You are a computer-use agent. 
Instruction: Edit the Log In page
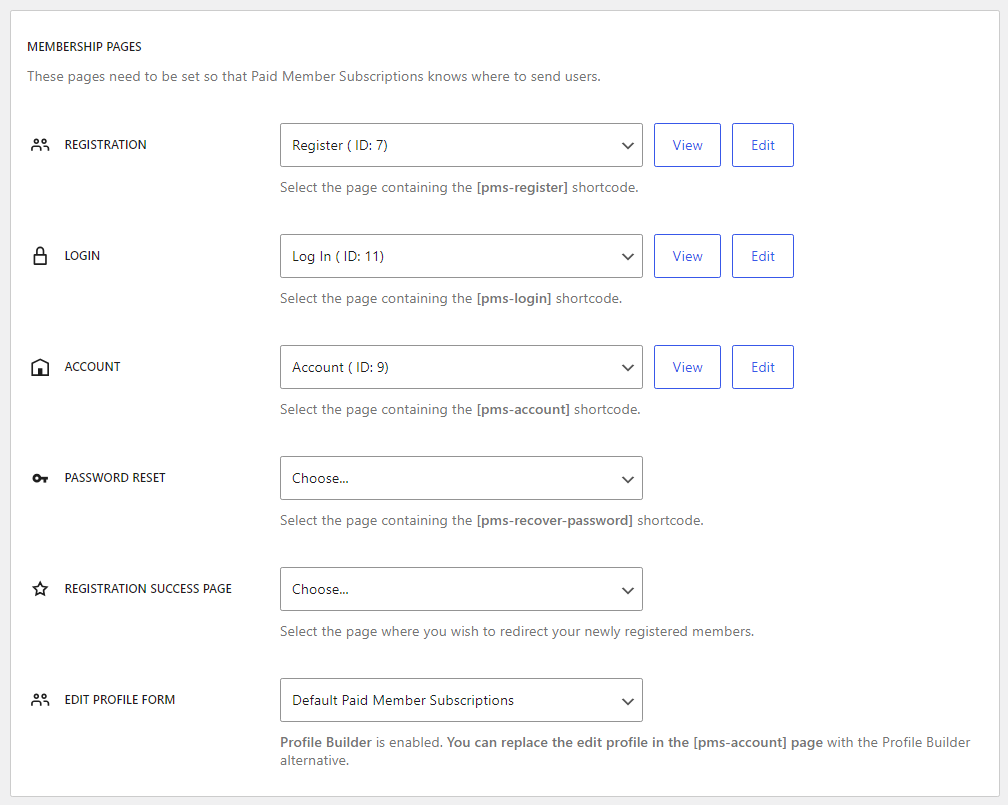(x=762, y=256)
